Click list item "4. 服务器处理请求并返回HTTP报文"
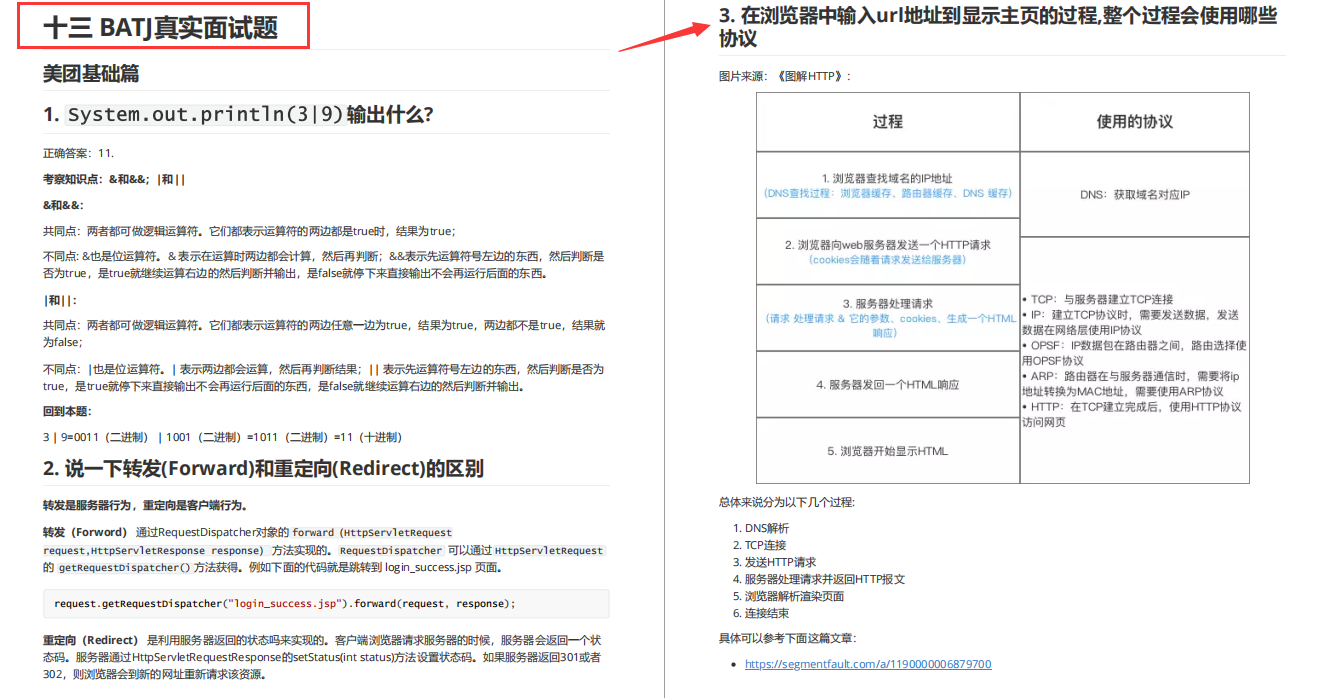 point(819,579)
